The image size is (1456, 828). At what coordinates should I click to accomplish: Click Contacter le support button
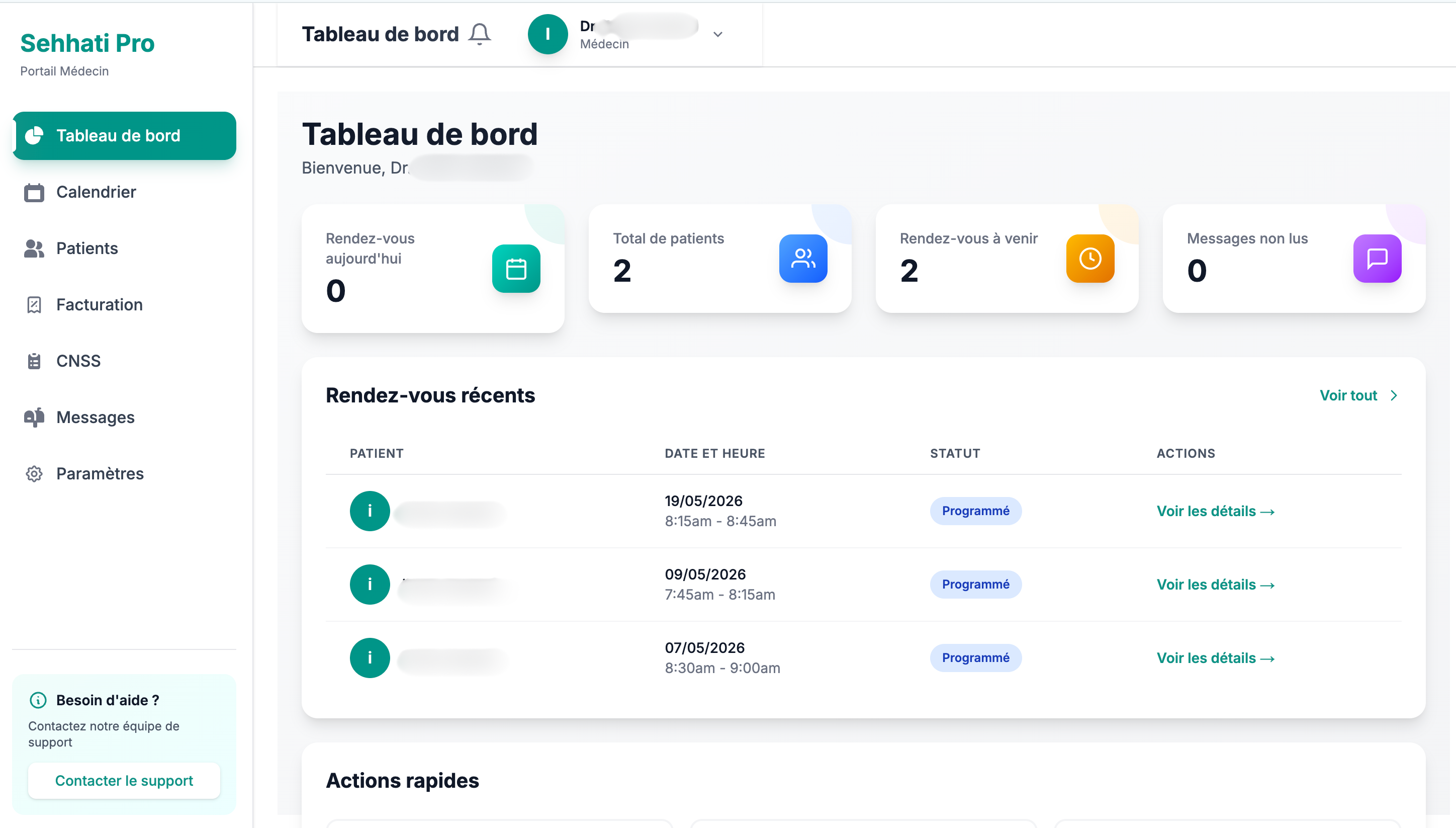124,781
